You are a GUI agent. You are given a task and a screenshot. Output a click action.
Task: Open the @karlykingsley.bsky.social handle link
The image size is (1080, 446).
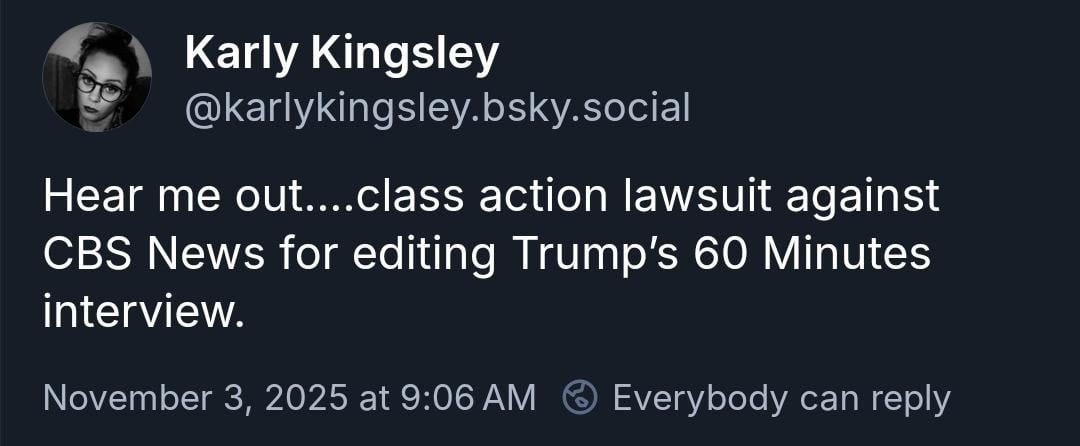(437, 108)
